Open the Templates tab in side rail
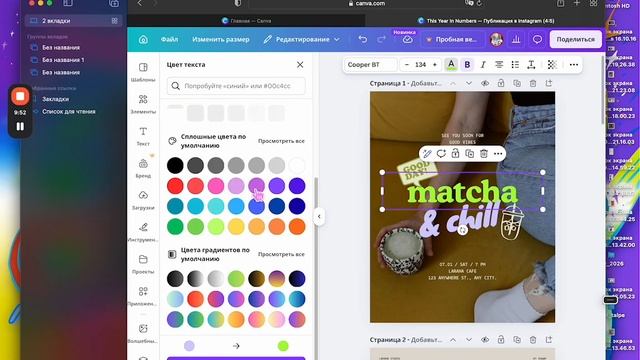 (143, 72)
